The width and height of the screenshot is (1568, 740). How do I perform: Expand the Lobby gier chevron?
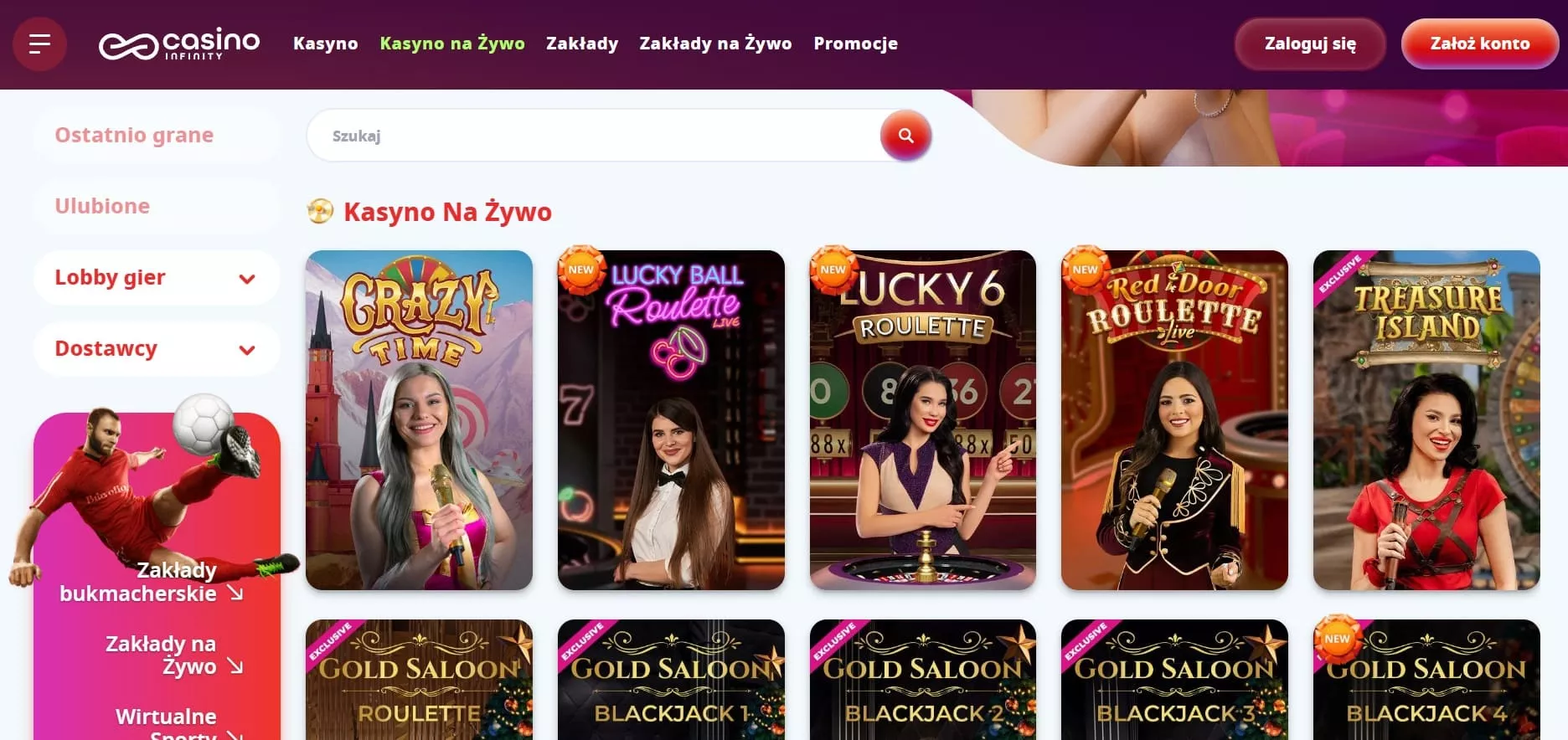[x=247, y=279]
